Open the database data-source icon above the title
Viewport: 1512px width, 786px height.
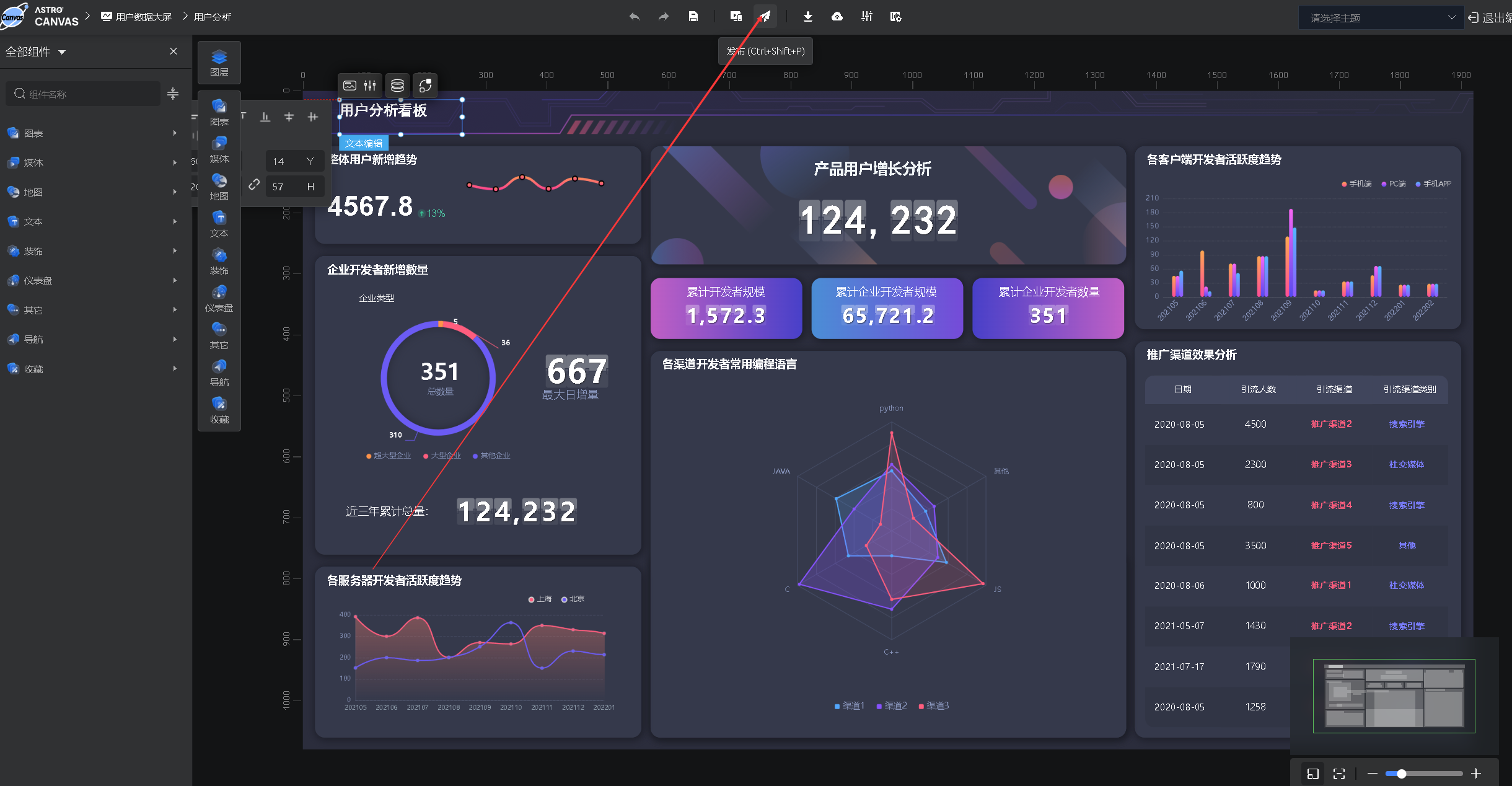pyautogui.click(x=397, y=86)
